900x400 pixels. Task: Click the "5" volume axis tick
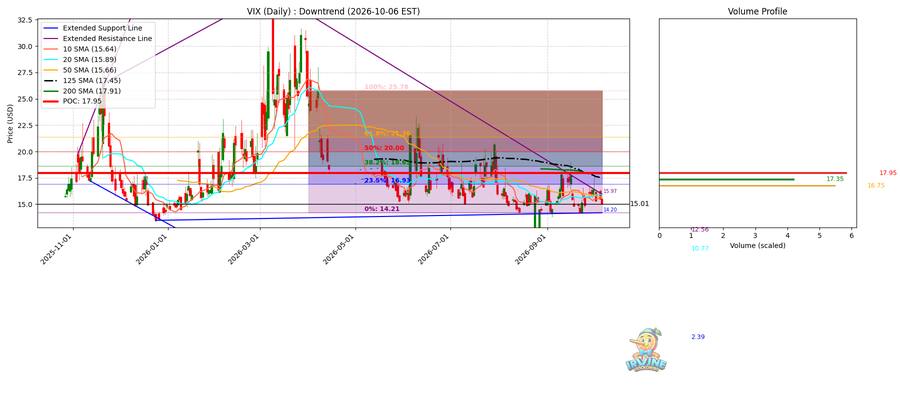tap(820, 235)
